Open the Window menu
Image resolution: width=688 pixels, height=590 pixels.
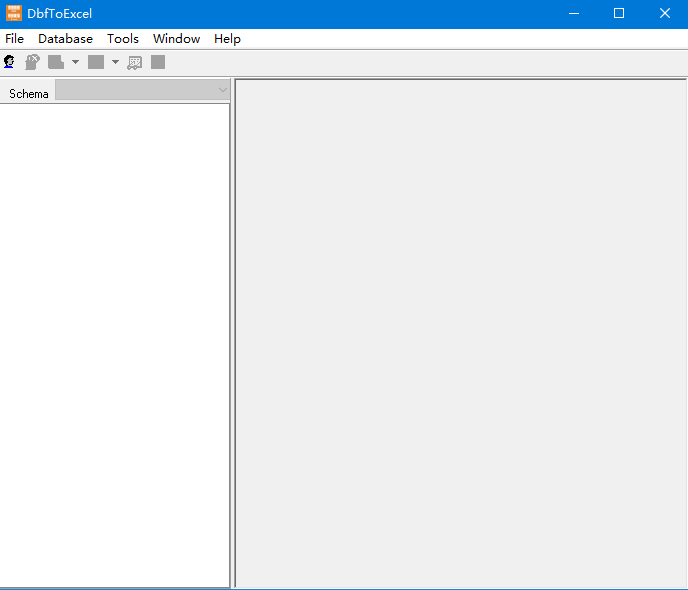pyautogui.click(x=176, y=39)
